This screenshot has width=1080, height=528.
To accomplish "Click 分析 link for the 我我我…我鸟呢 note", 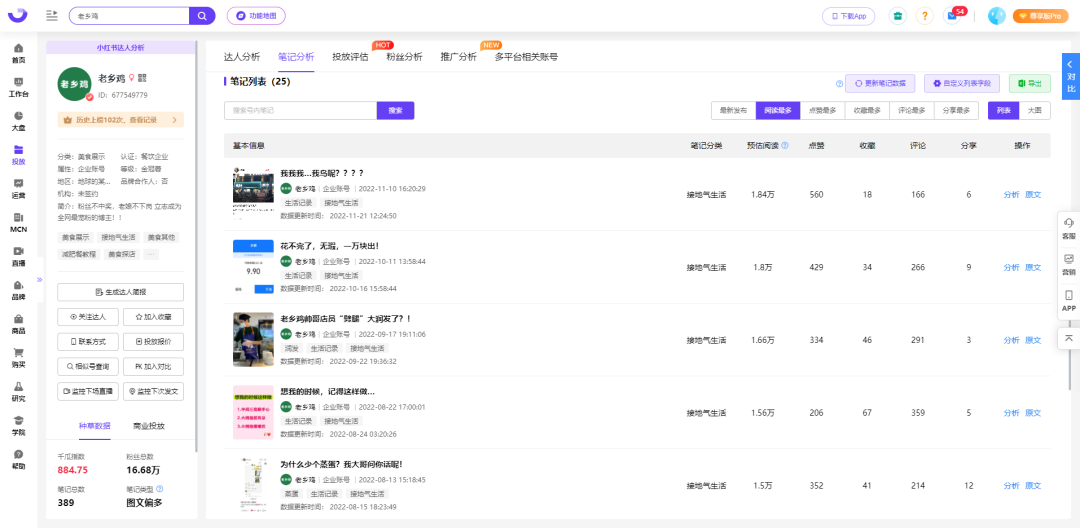I will [x=1011, y=195].
